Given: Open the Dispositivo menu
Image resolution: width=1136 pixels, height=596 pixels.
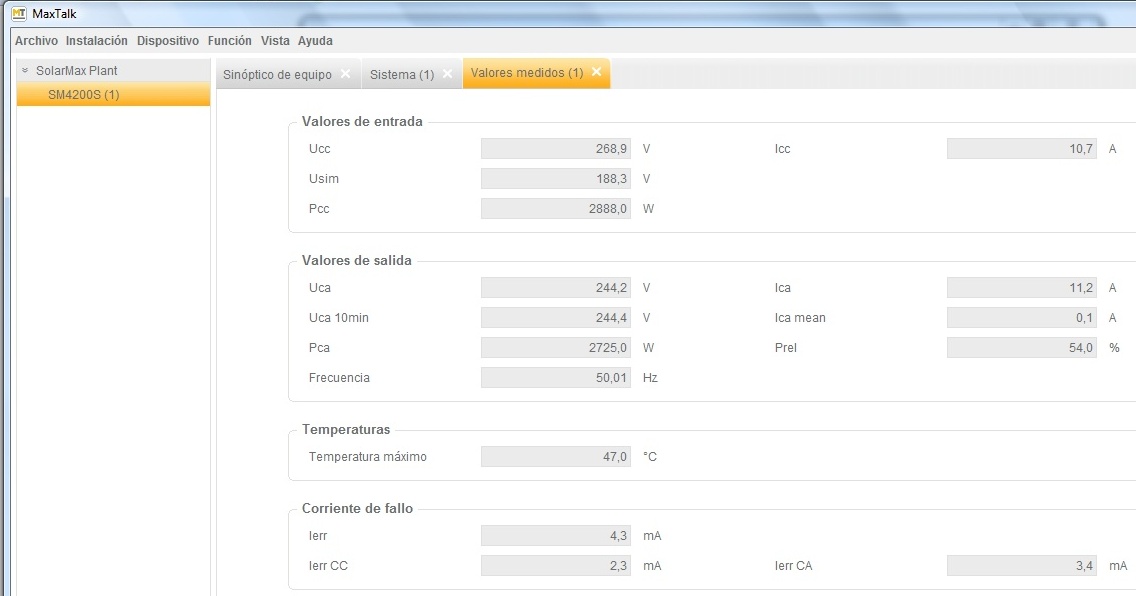Looking at the screenshot, I should pyautogui.click(x=167, y=41).
